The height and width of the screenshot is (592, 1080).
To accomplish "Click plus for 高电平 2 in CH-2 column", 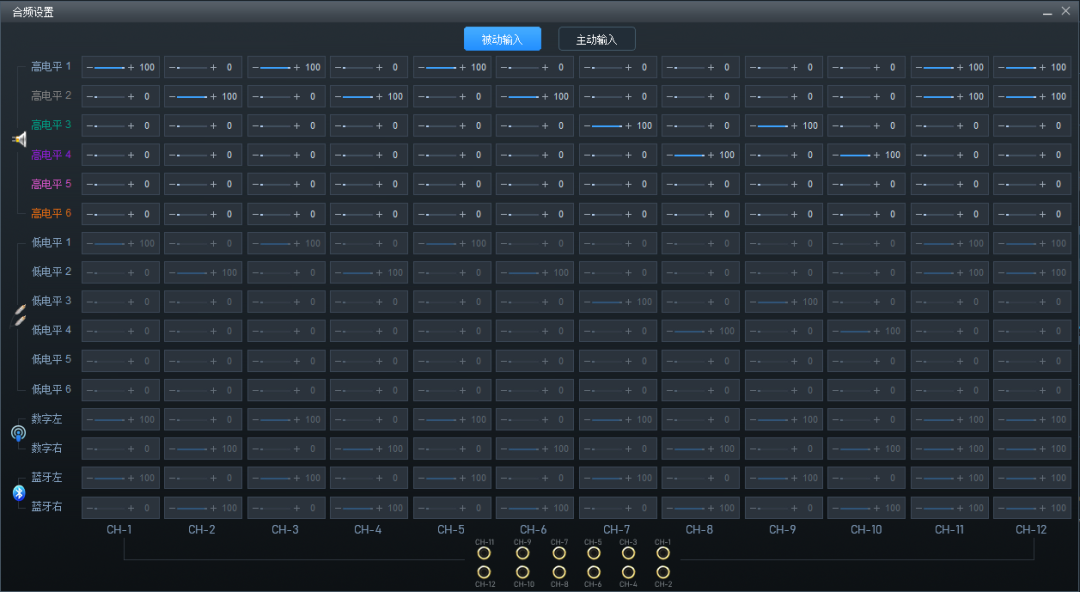I will click(214, 96).
